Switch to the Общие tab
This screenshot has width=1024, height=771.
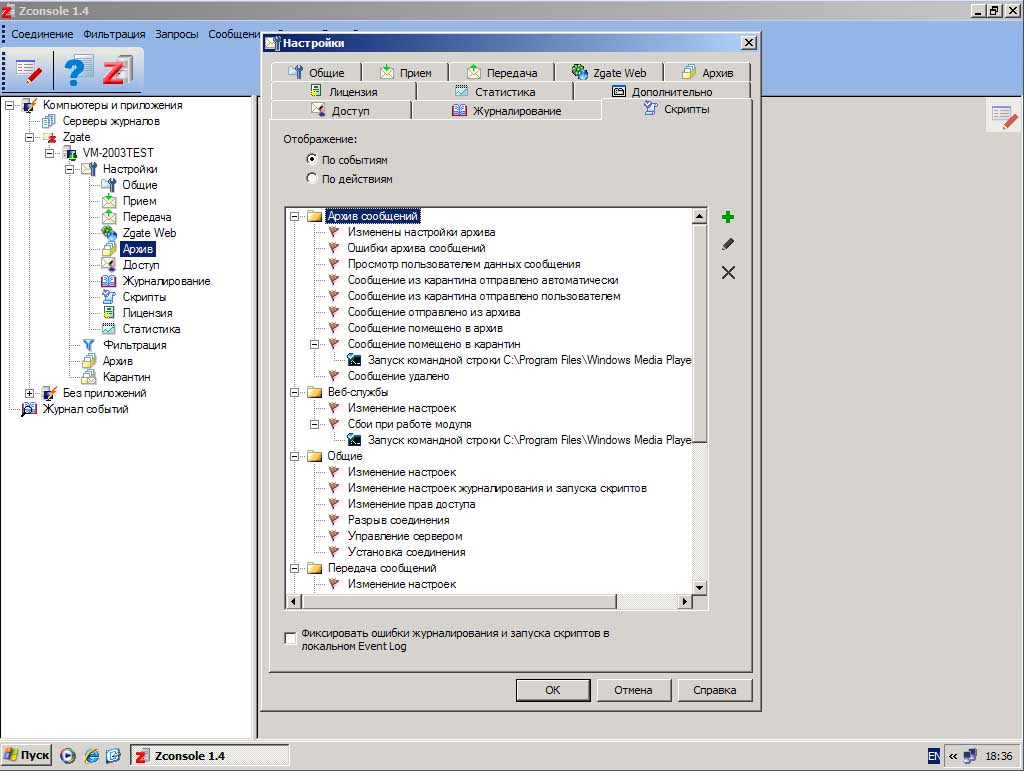coord(316,72)
